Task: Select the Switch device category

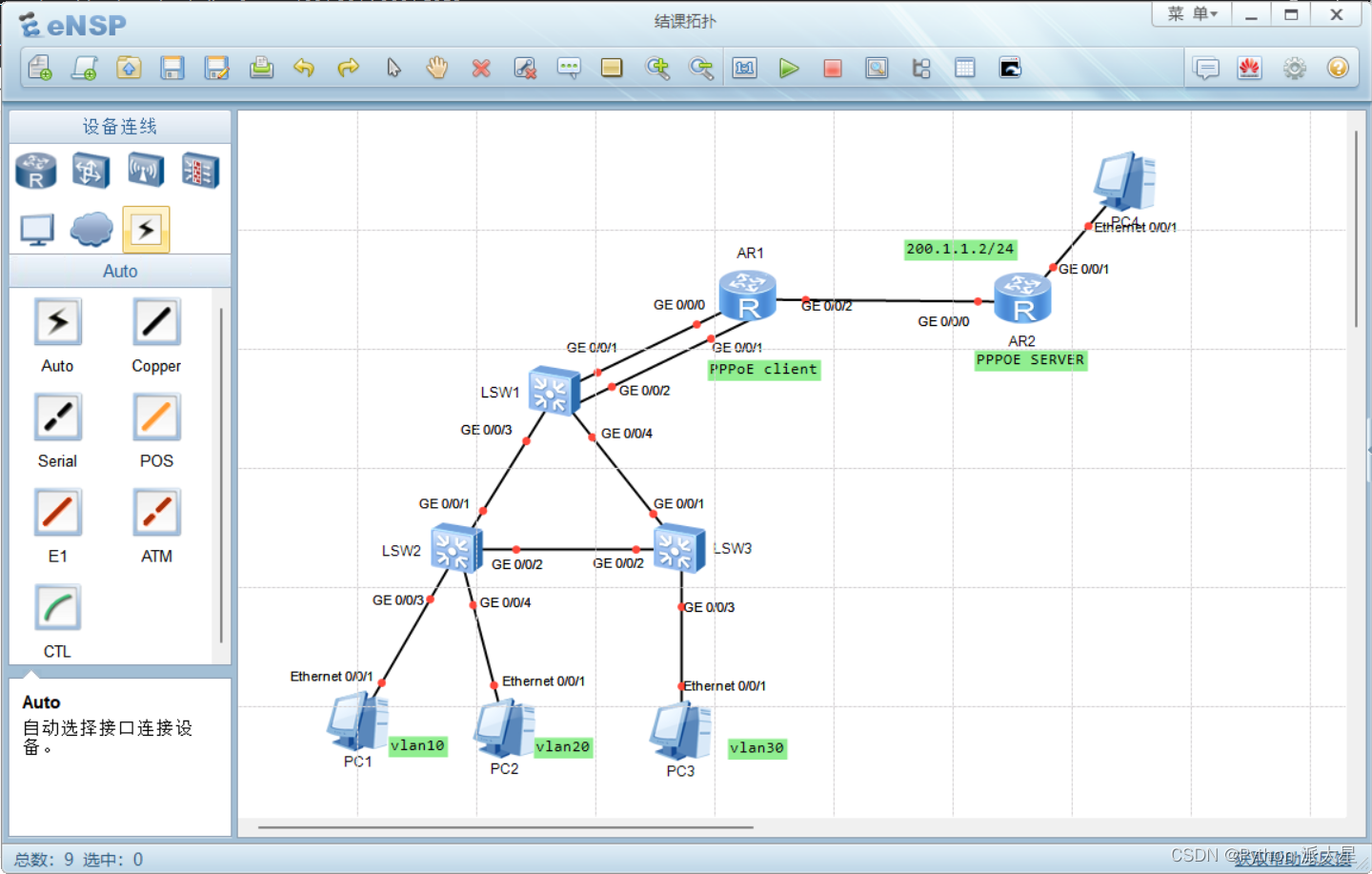Action: tap(91, 171)
